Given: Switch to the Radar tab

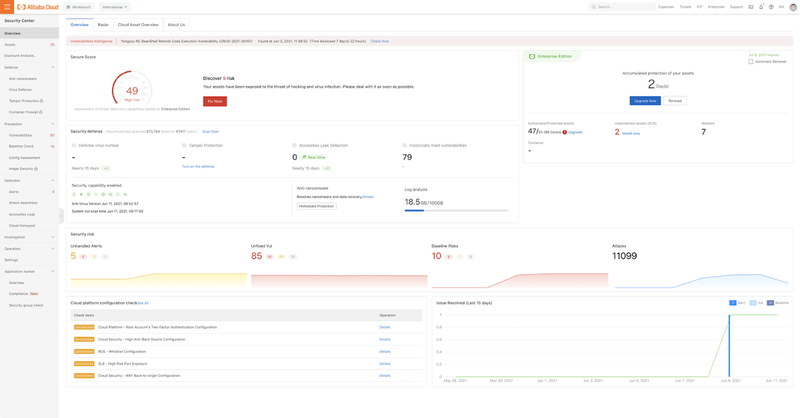Looking at the screenshot, I should point(103,25).
